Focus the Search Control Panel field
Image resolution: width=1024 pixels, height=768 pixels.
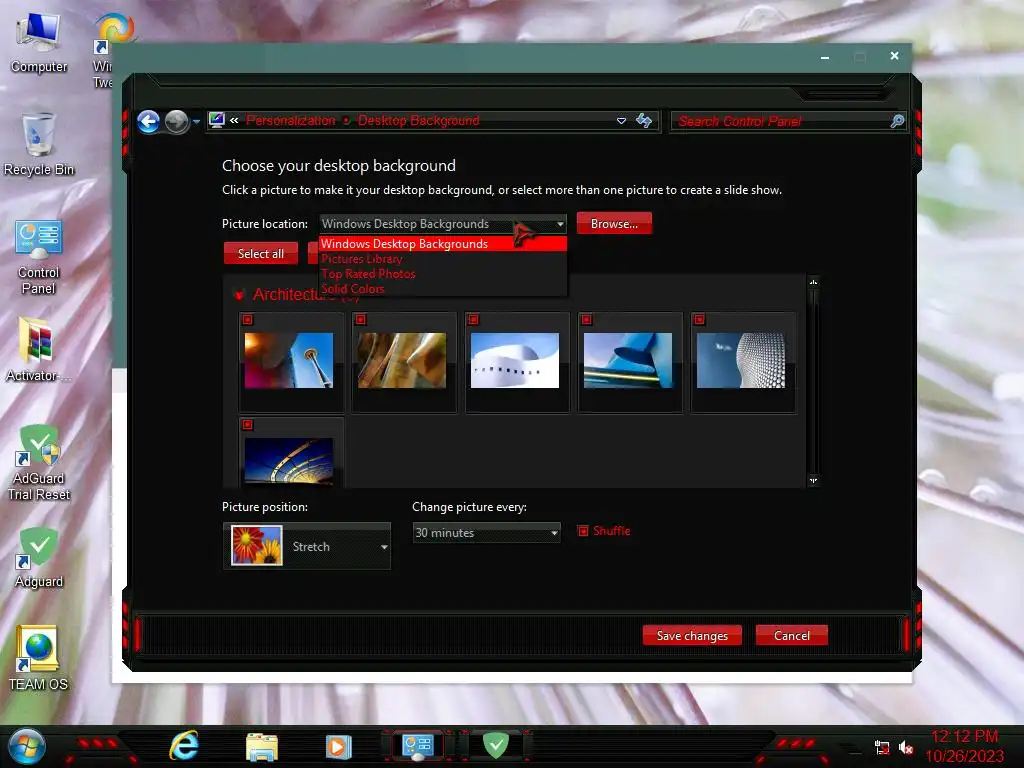tap(781, 121)
